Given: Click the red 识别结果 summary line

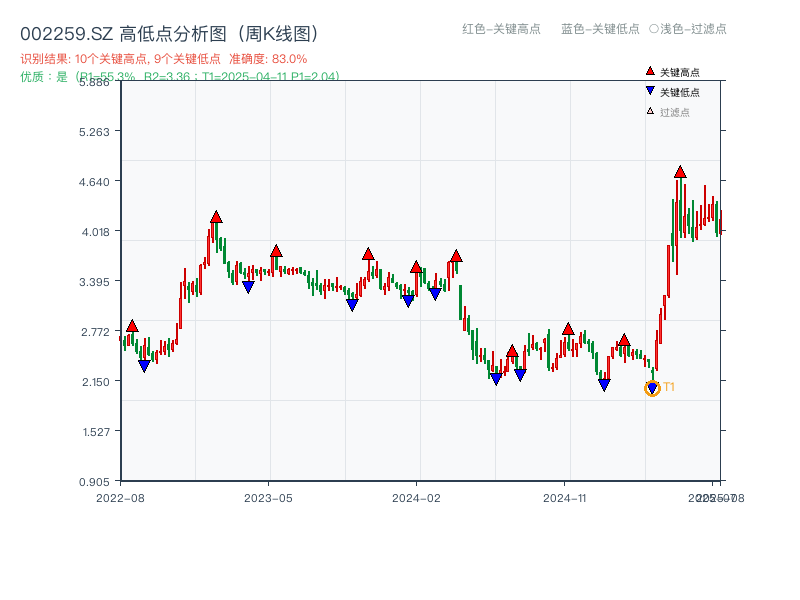Looking at the screenshot, I should [164, 59].
